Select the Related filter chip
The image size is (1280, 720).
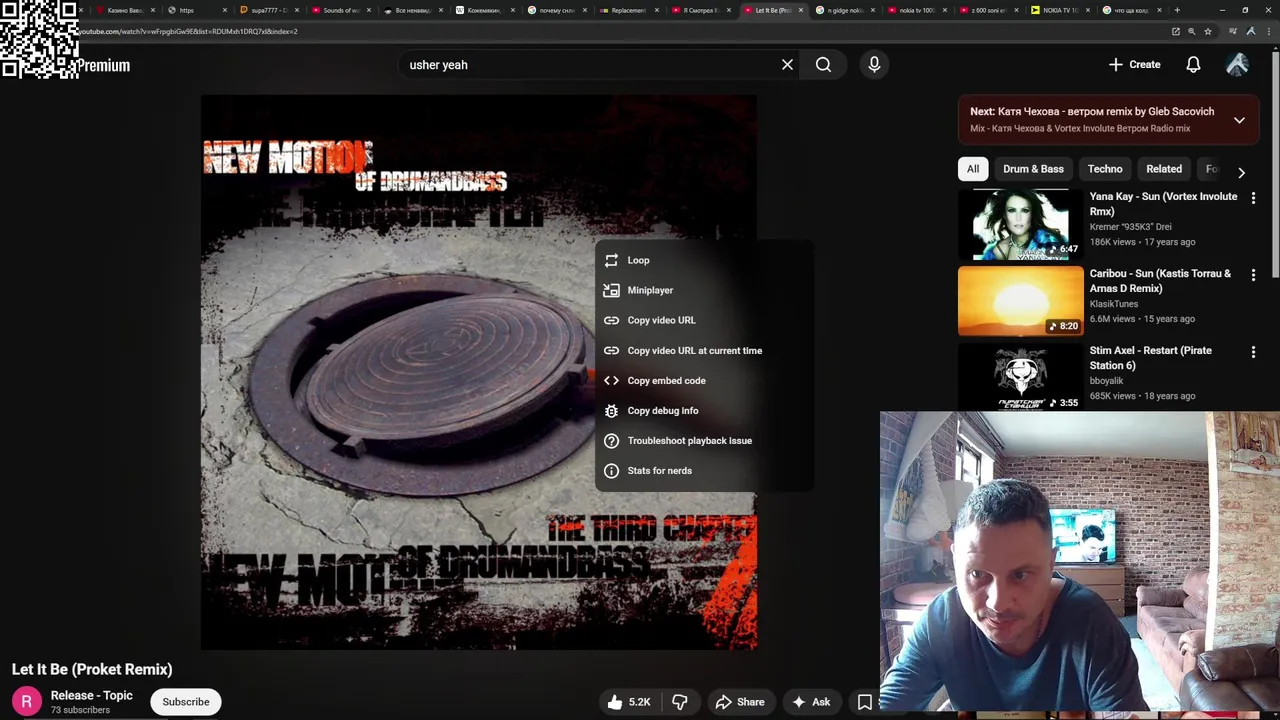point(1164,169)
